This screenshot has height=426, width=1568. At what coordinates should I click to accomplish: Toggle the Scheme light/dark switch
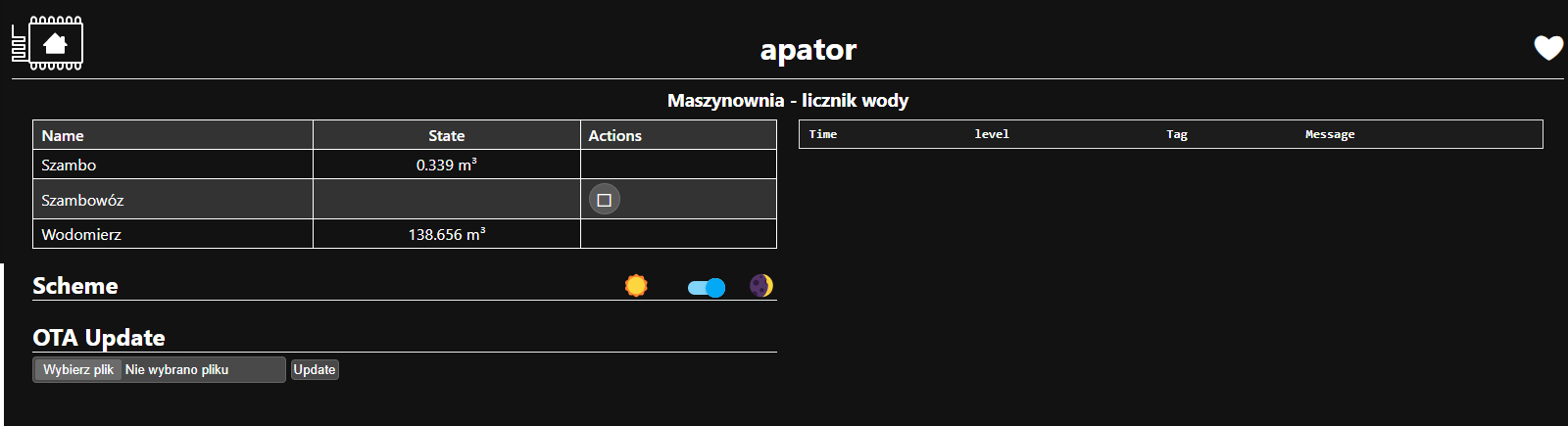click(707, 287)
